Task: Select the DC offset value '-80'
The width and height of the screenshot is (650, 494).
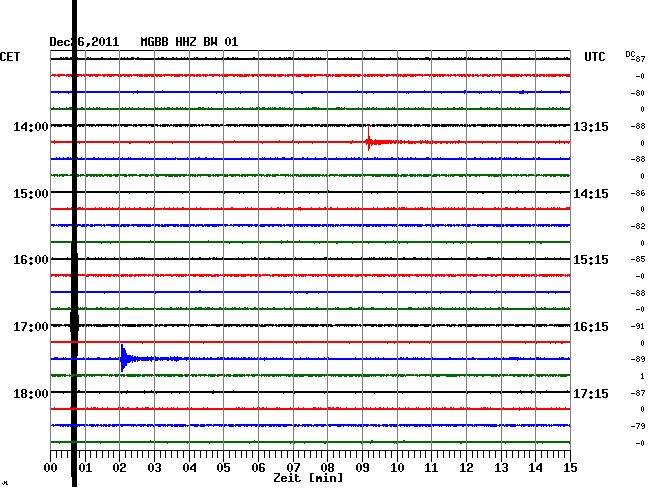Action: click(638, 93)
